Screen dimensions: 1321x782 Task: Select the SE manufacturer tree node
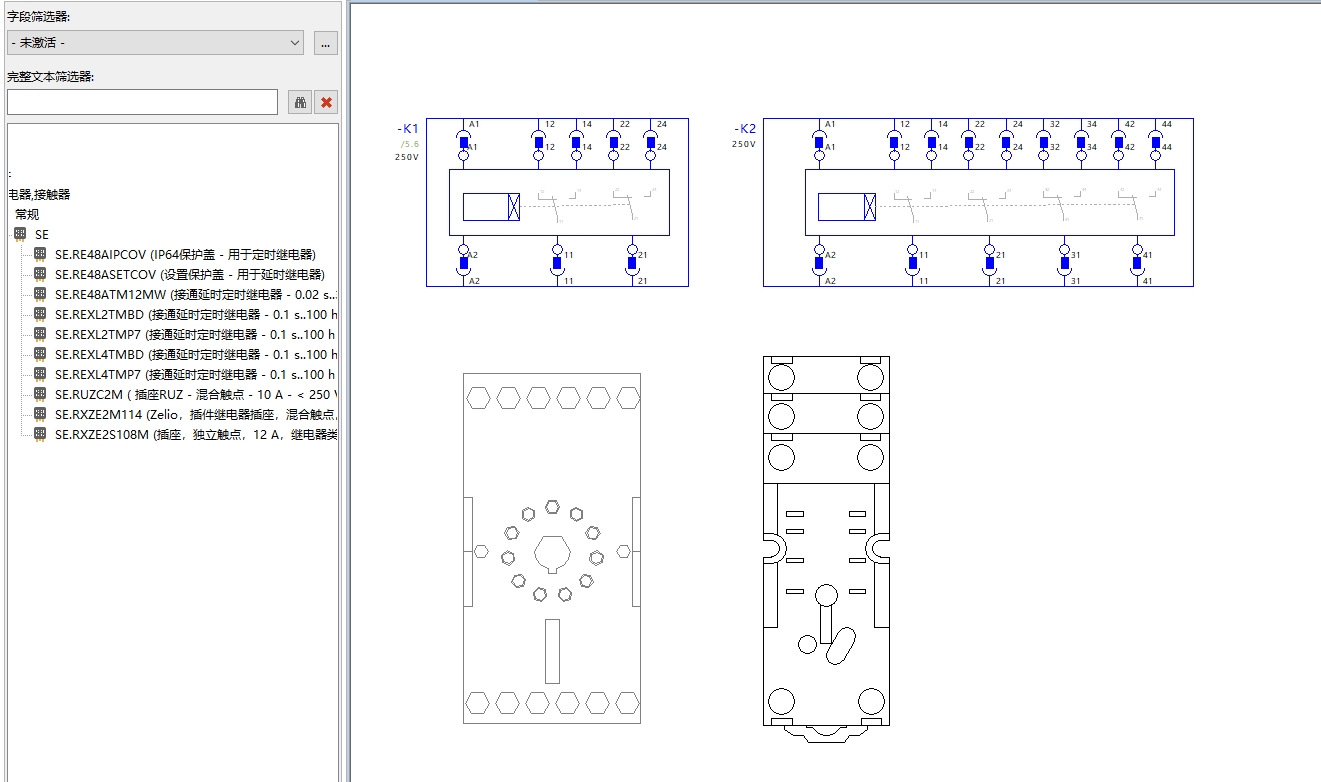coord(41,234)
